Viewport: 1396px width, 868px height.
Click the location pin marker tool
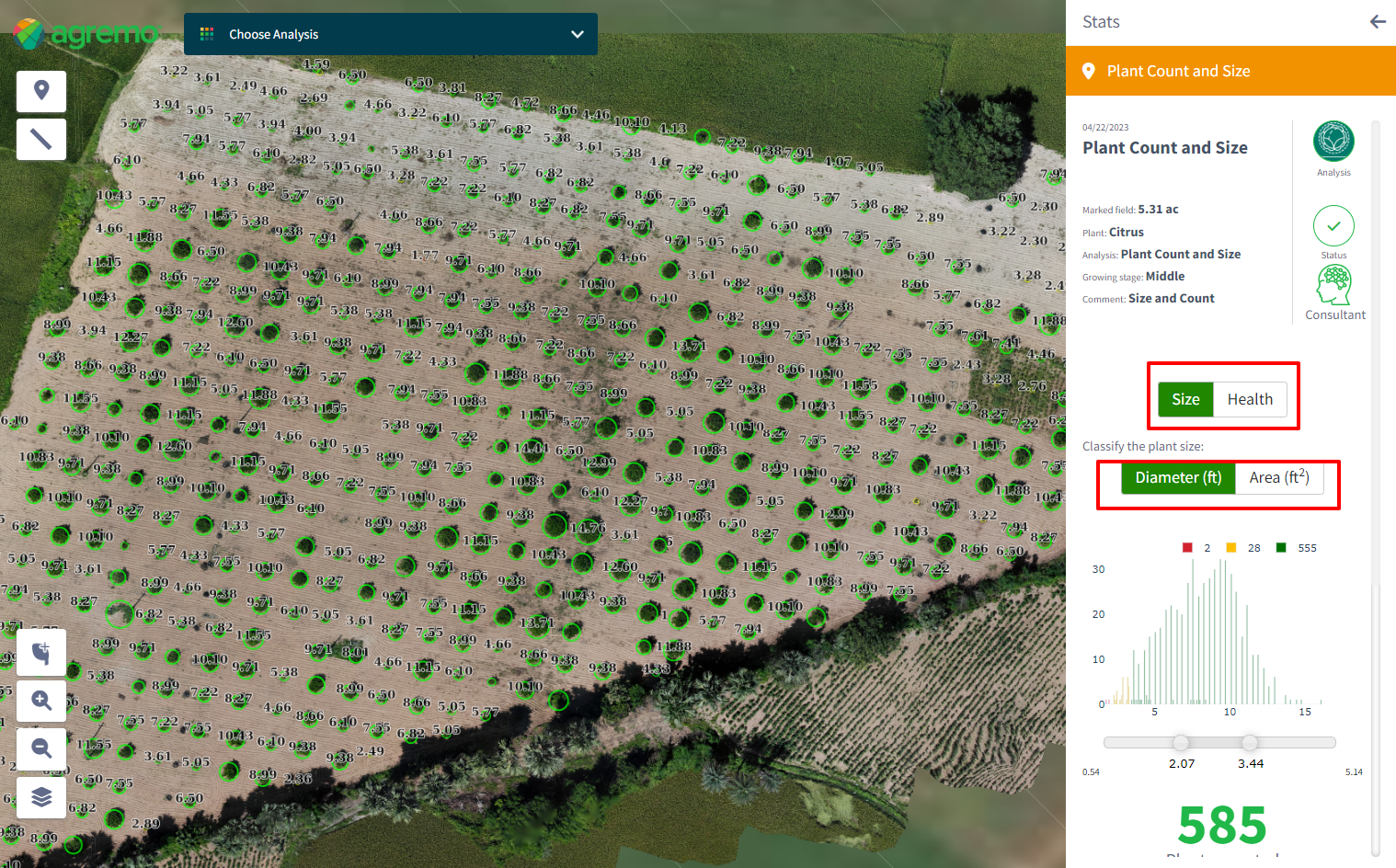tap(41, 91)
